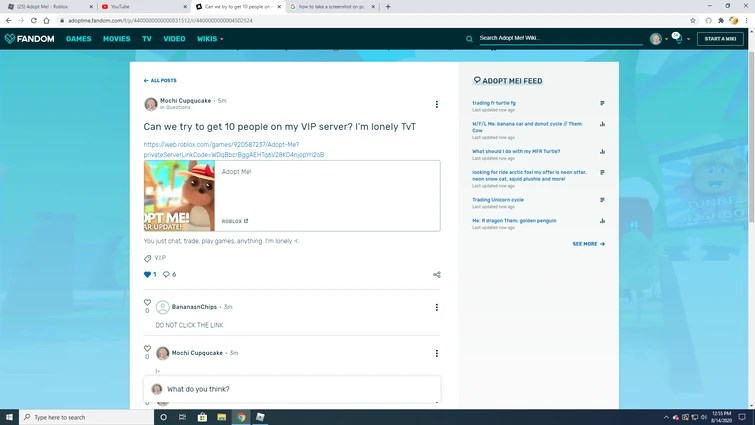The width and height of the screenshot is (755, 425).
Task: Open Chrome three-dot menu
Action: [x=746, y=20]
